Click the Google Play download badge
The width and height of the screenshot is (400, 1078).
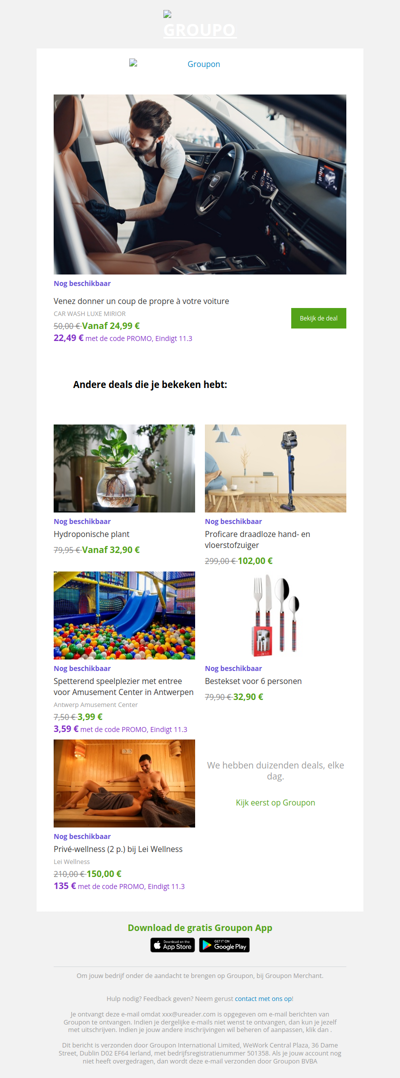pyautogui.click(x=224, y=945)
